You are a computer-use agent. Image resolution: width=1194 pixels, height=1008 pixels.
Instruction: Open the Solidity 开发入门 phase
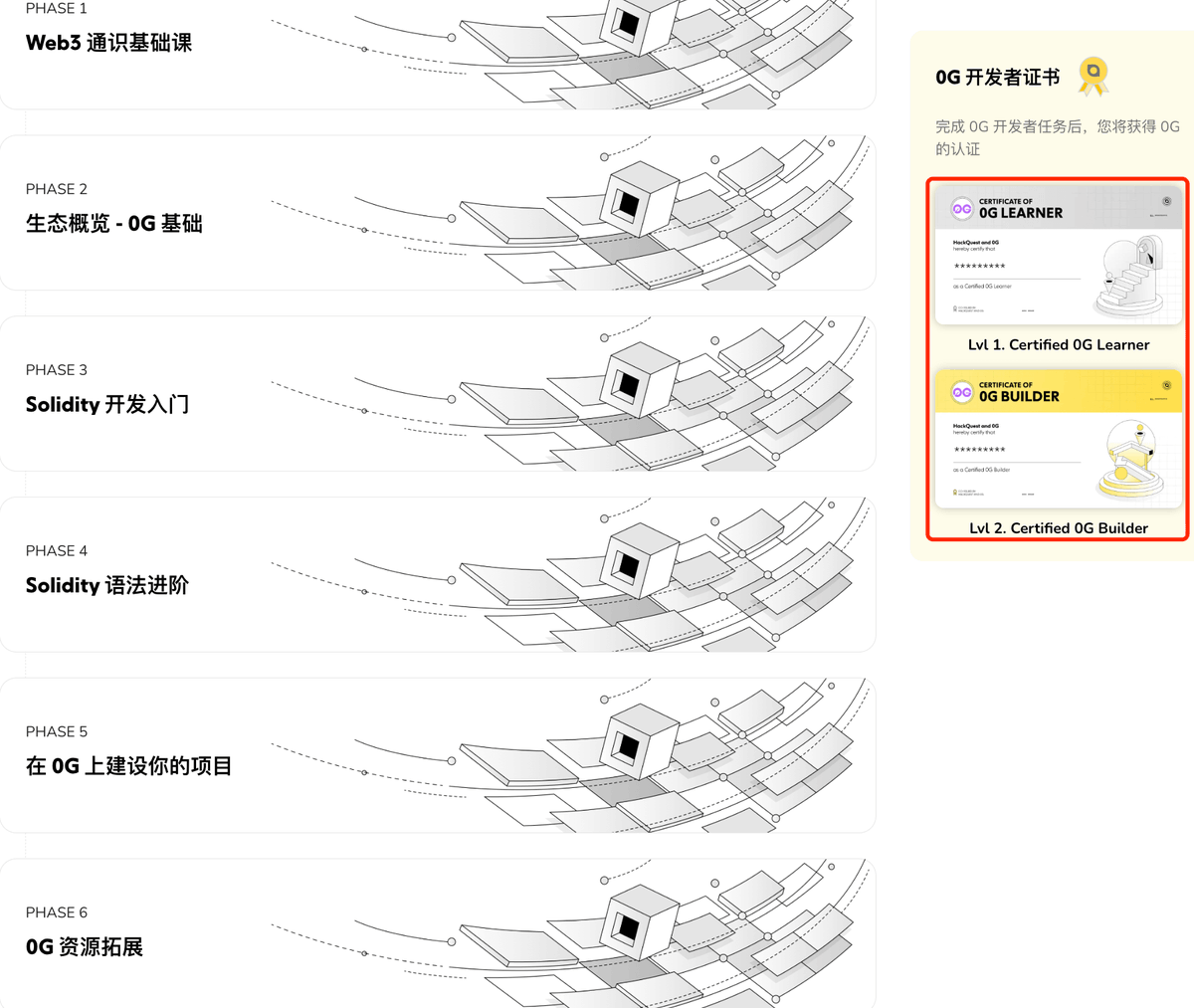pyautogui.click(x=438, y=394)
